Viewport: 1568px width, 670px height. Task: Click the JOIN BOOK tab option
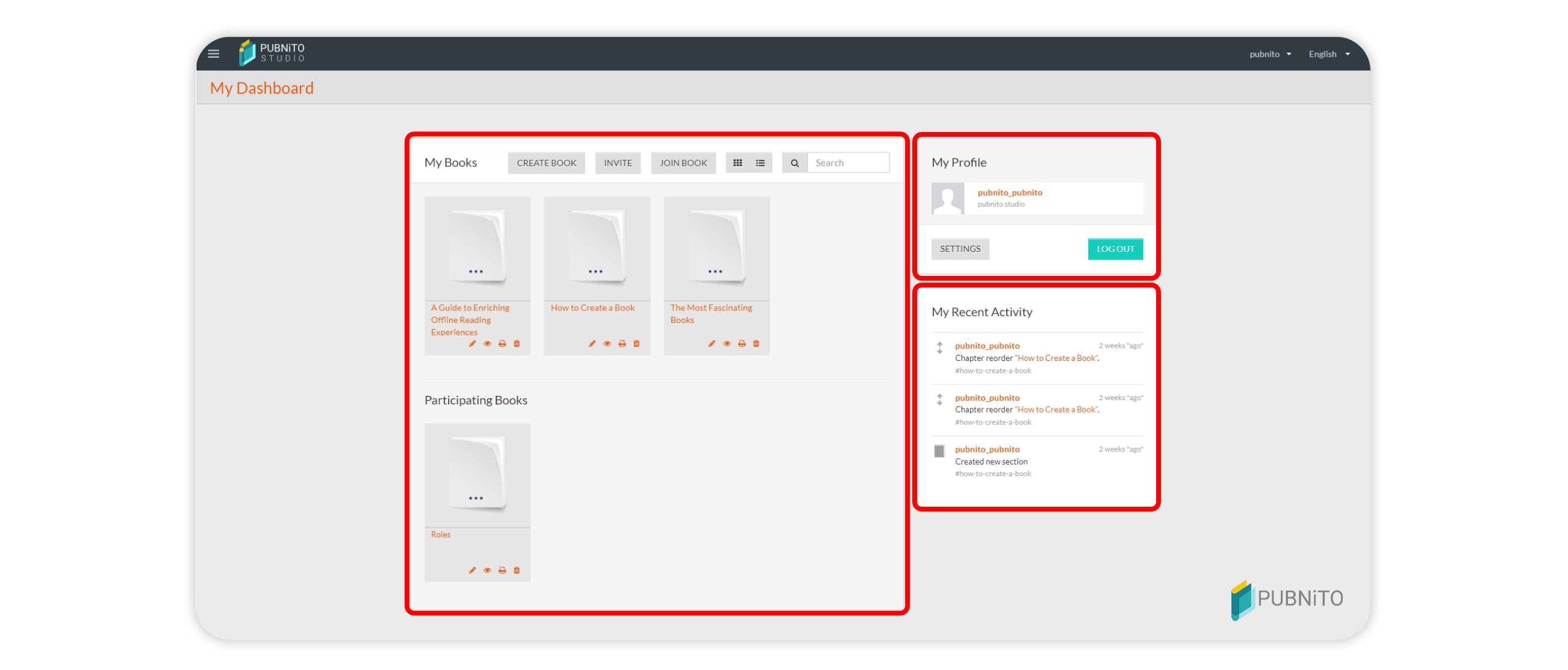682,162
